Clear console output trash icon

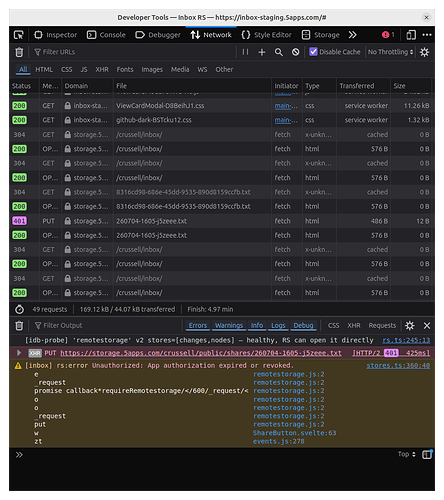19,325
